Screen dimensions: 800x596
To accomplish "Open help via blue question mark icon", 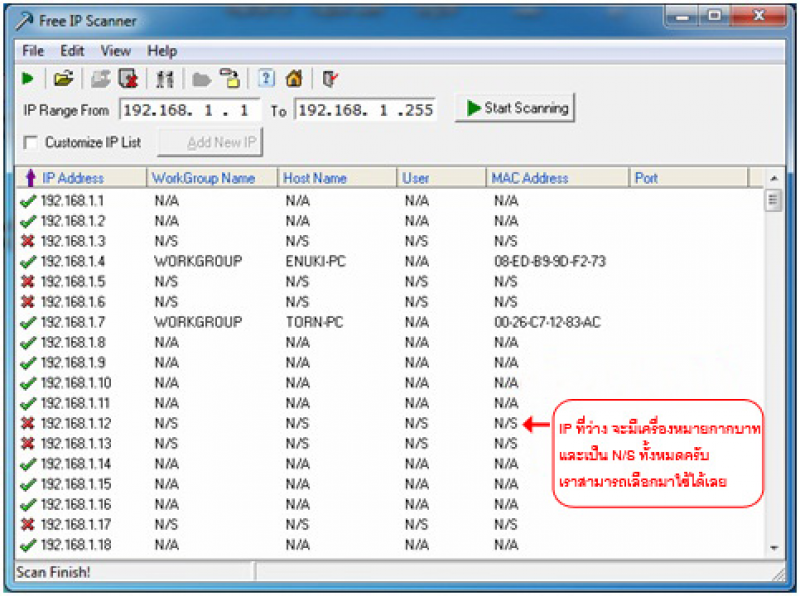I will pyautogui.click(x=266, y=79).
